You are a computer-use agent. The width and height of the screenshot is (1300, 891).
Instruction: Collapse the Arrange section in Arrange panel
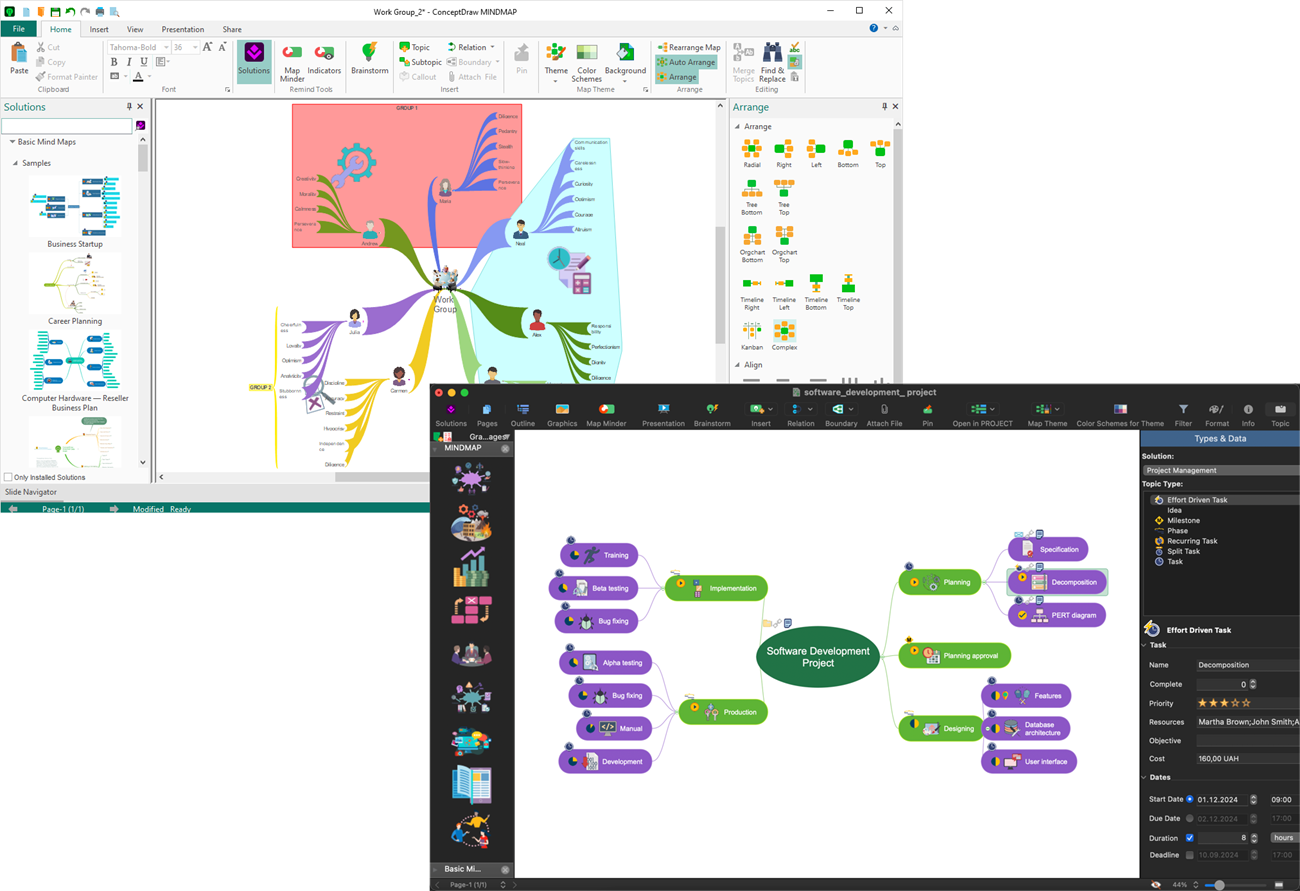738,127
